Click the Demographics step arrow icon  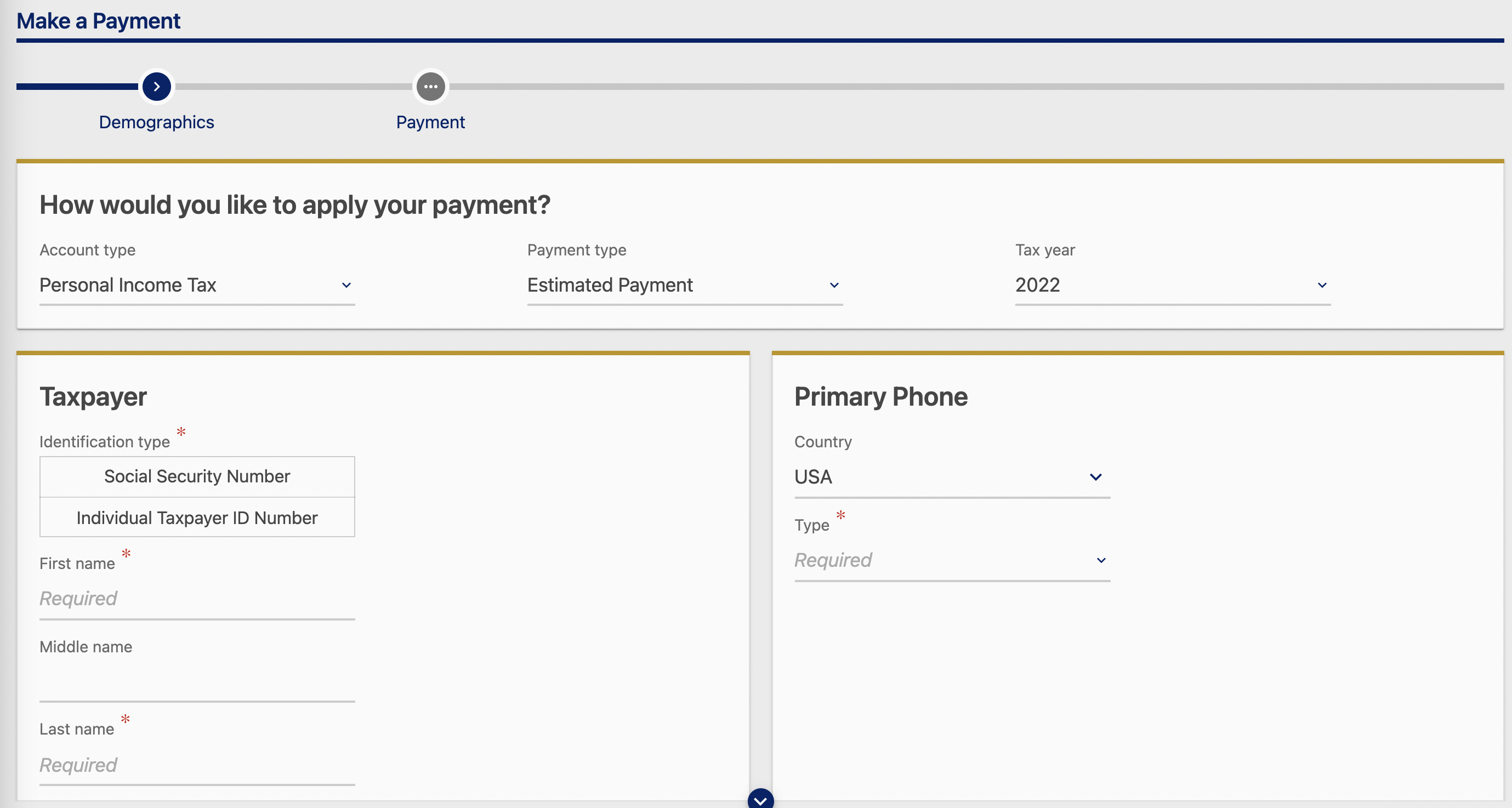pyautogui.click(x=156, y=87)
